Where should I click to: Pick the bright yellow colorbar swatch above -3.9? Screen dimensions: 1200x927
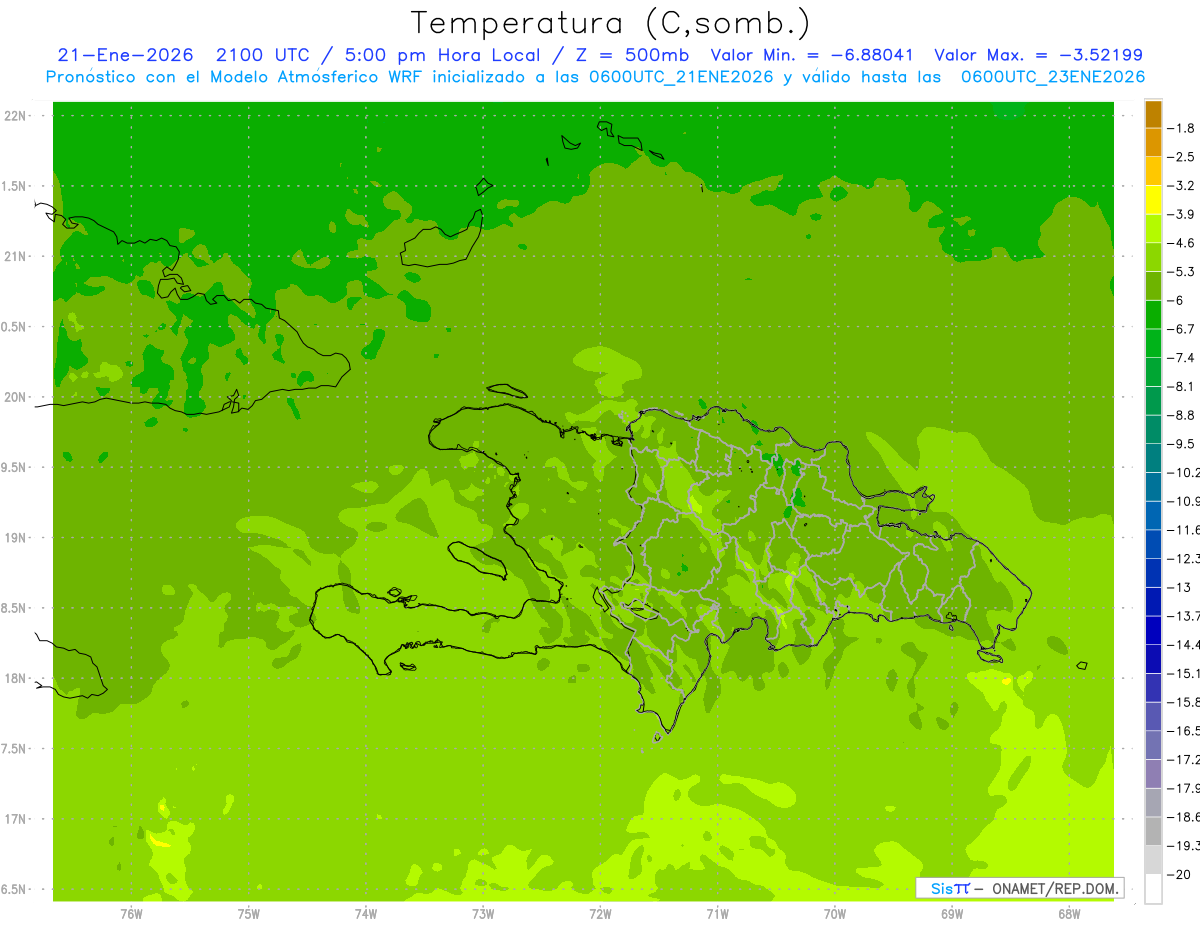(x=1153, y=200)
